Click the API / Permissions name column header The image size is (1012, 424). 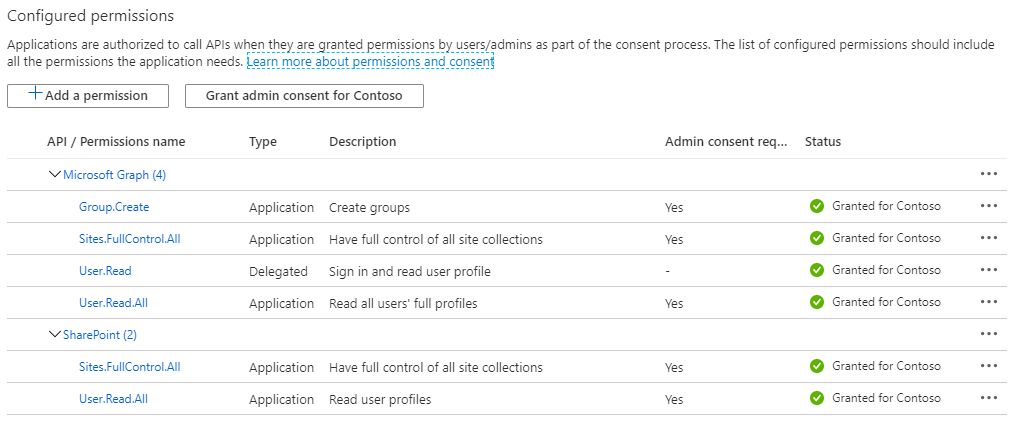point(116,142)
